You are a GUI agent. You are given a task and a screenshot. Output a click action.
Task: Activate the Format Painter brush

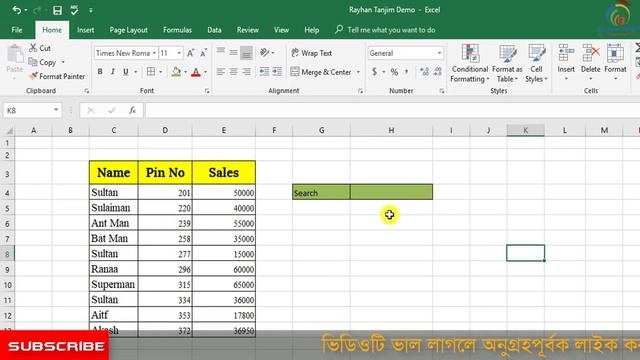point(57,76)
